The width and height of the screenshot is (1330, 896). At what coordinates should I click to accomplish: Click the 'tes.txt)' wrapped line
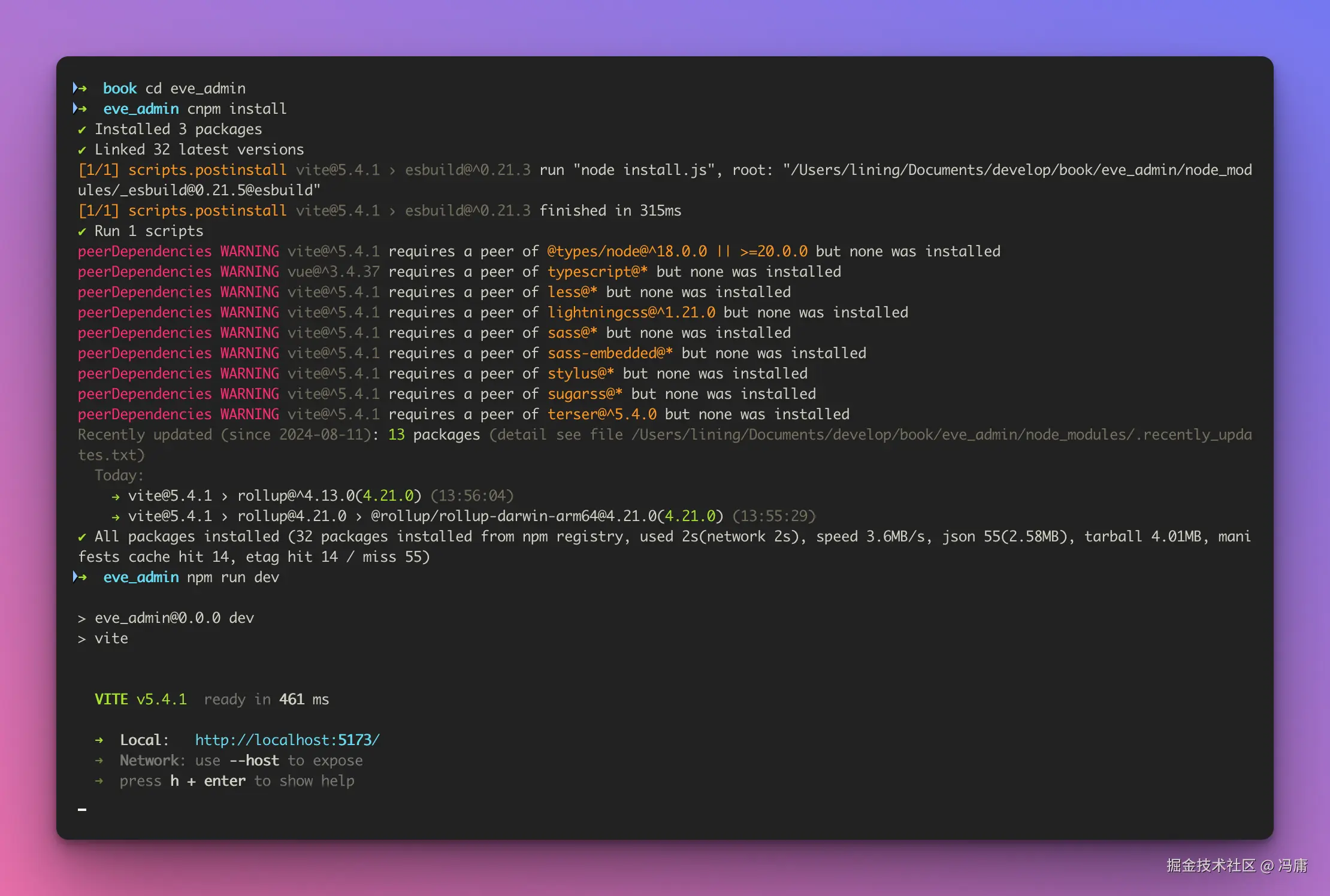click(111, 455)
